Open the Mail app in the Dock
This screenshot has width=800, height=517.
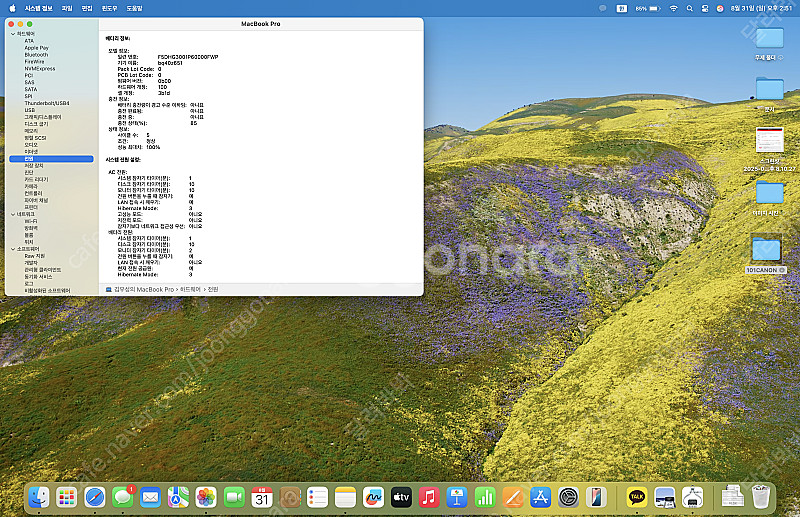[x=151, y=497]
